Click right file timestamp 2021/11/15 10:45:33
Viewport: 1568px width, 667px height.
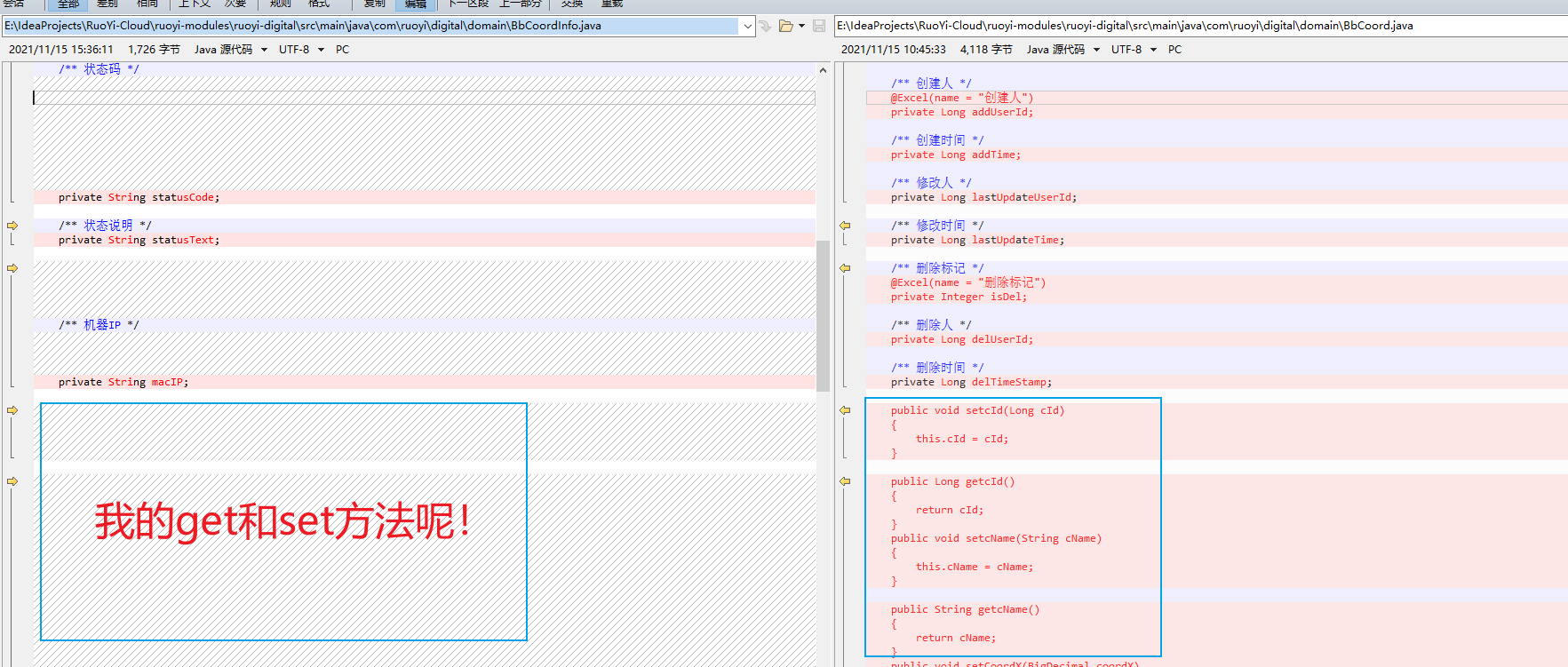pyautogui.click(x=894, y=50)
